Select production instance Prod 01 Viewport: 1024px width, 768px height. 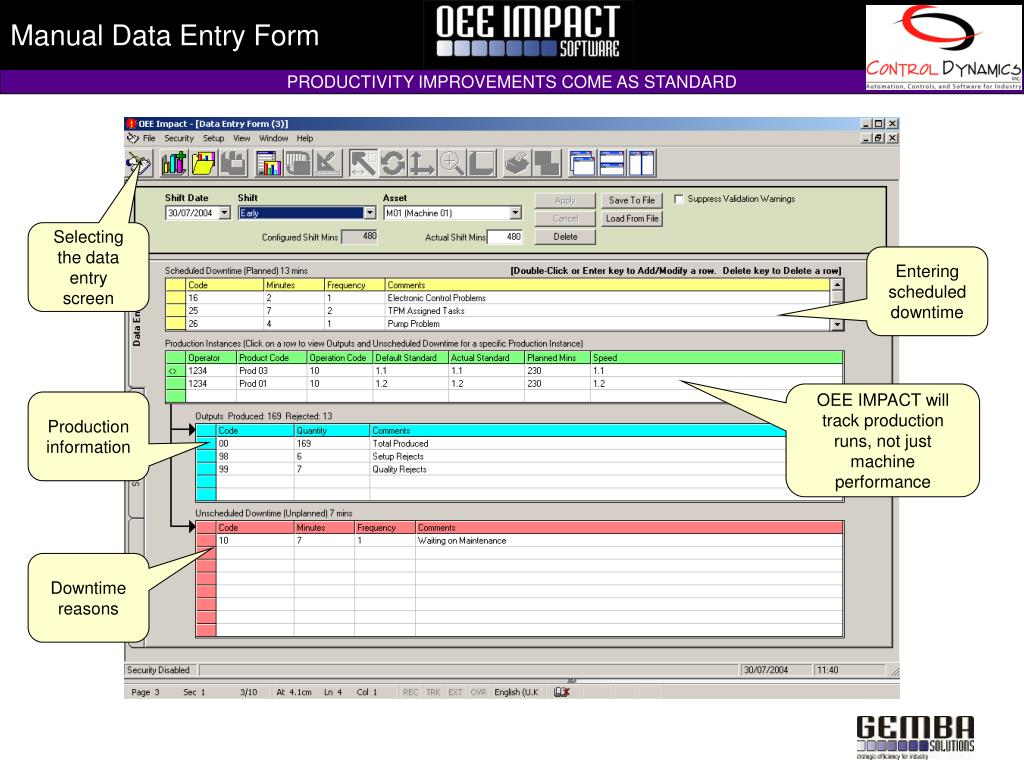[x=504, y=383]
